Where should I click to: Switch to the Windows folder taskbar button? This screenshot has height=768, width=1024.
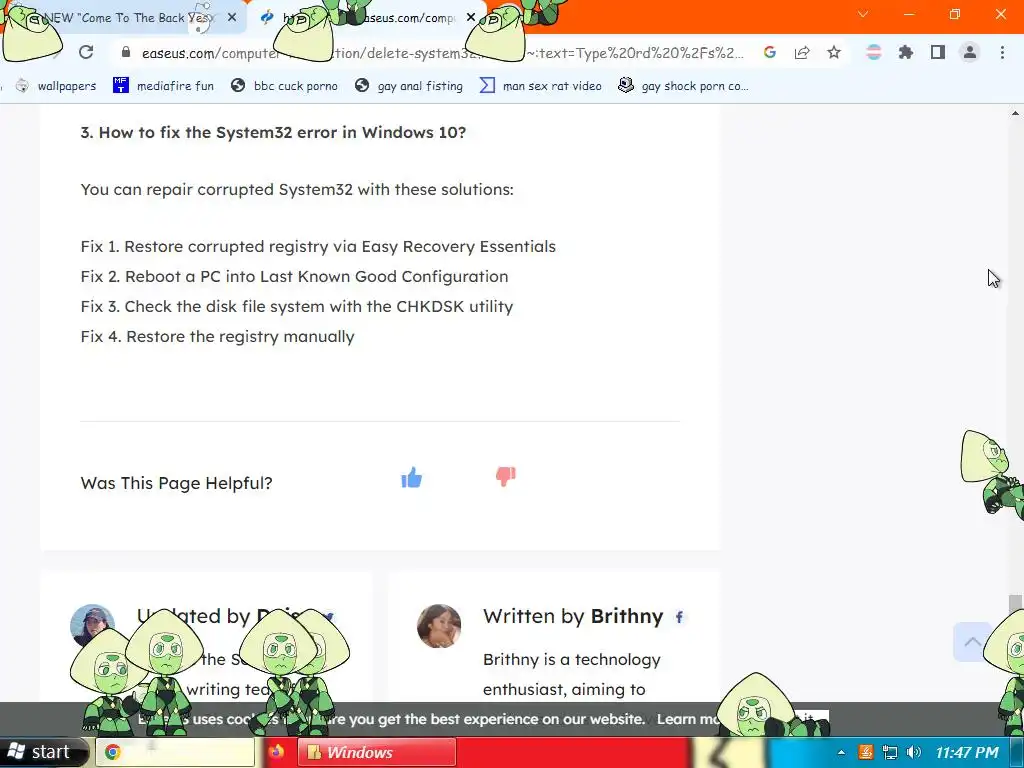(377, 752)
